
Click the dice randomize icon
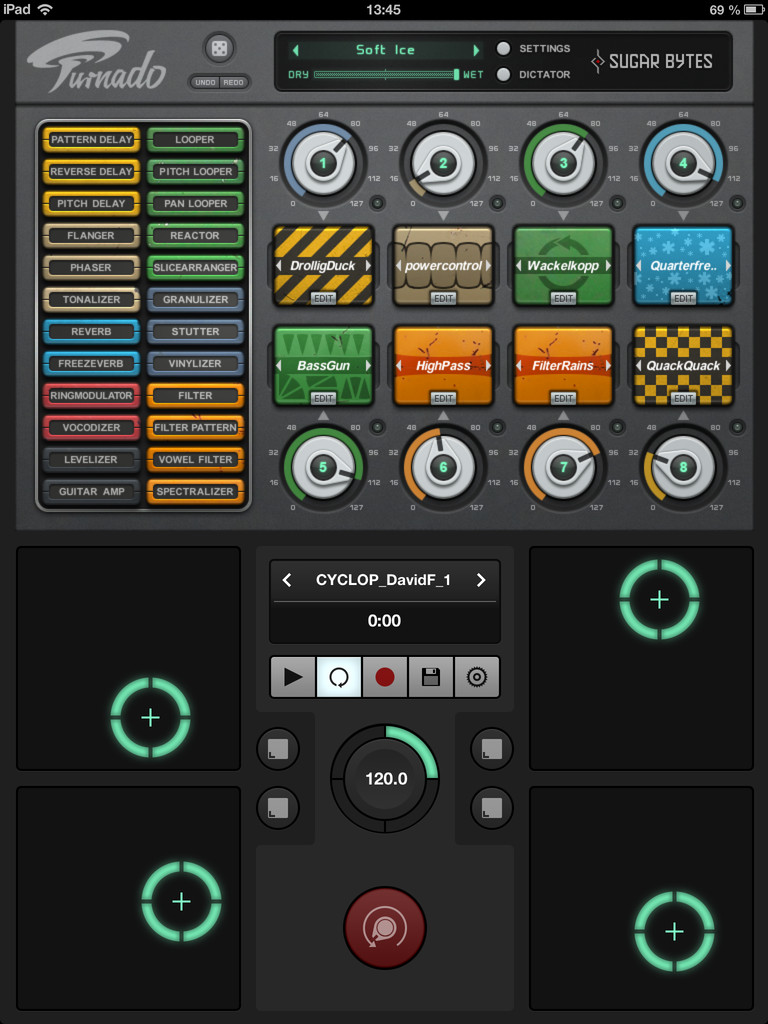click(219, 48)
